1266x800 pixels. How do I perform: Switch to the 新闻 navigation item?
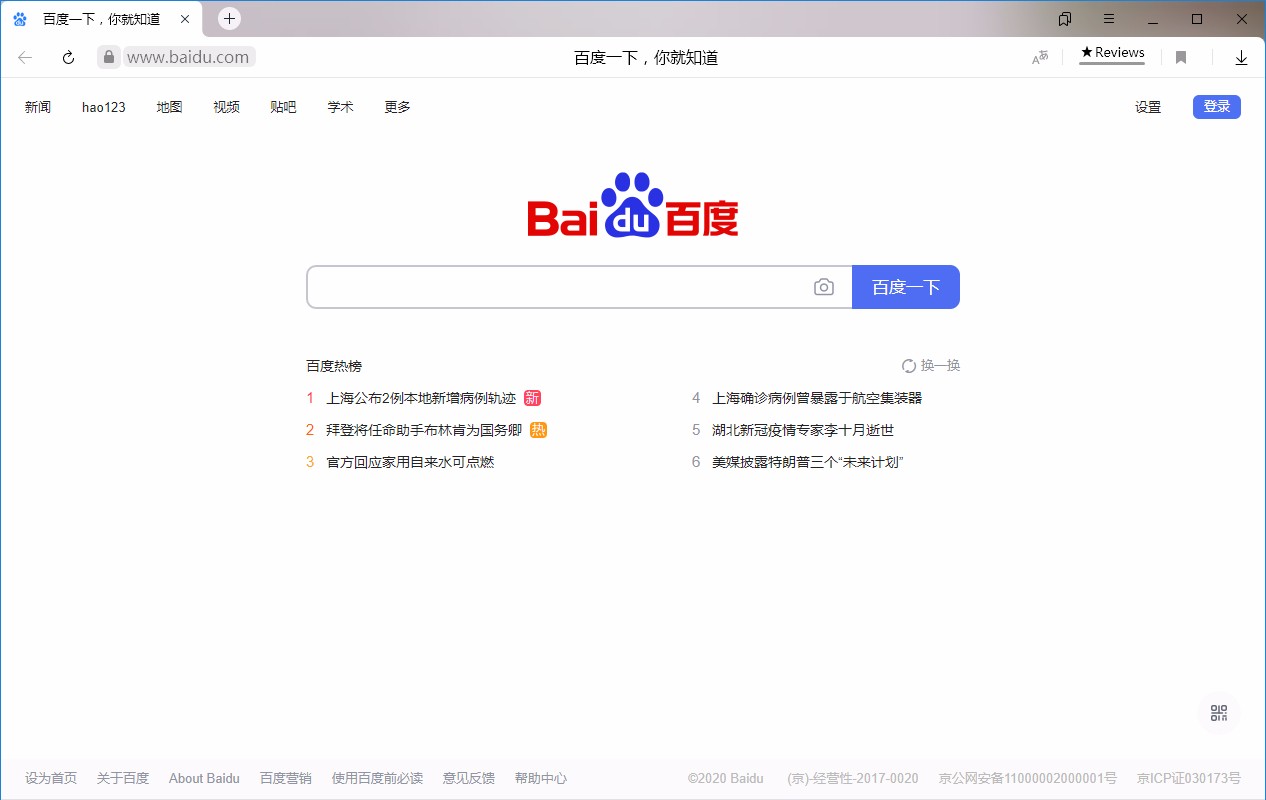(37, 107)
